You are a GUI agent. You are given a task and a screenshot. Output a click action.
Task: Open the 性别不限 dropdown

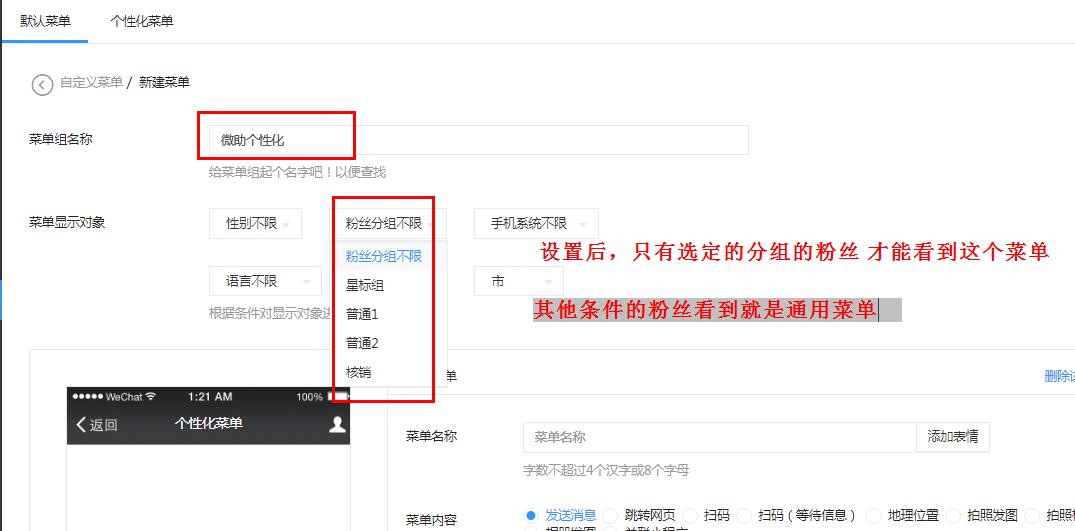pyautogui.click(x=255, y=224)
